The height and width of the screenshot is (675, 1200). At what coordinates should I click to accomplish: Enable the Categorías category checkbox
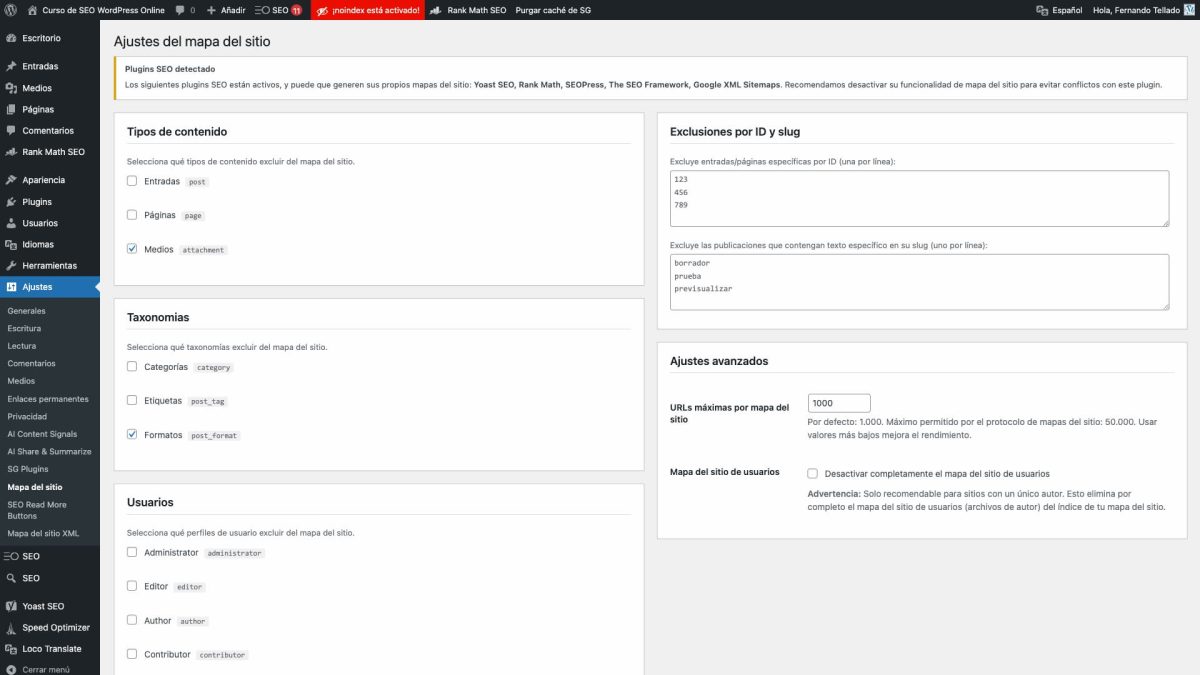[x=131, y=366]
